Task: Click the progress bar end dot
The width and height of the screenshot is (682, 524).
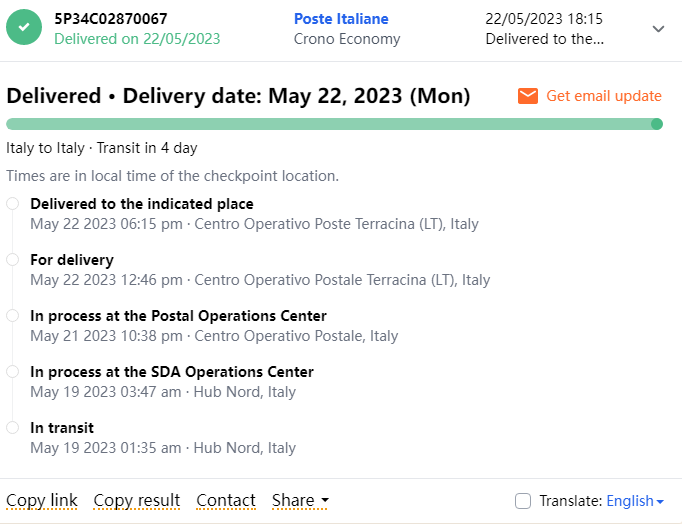Action: tap(657, 124)
